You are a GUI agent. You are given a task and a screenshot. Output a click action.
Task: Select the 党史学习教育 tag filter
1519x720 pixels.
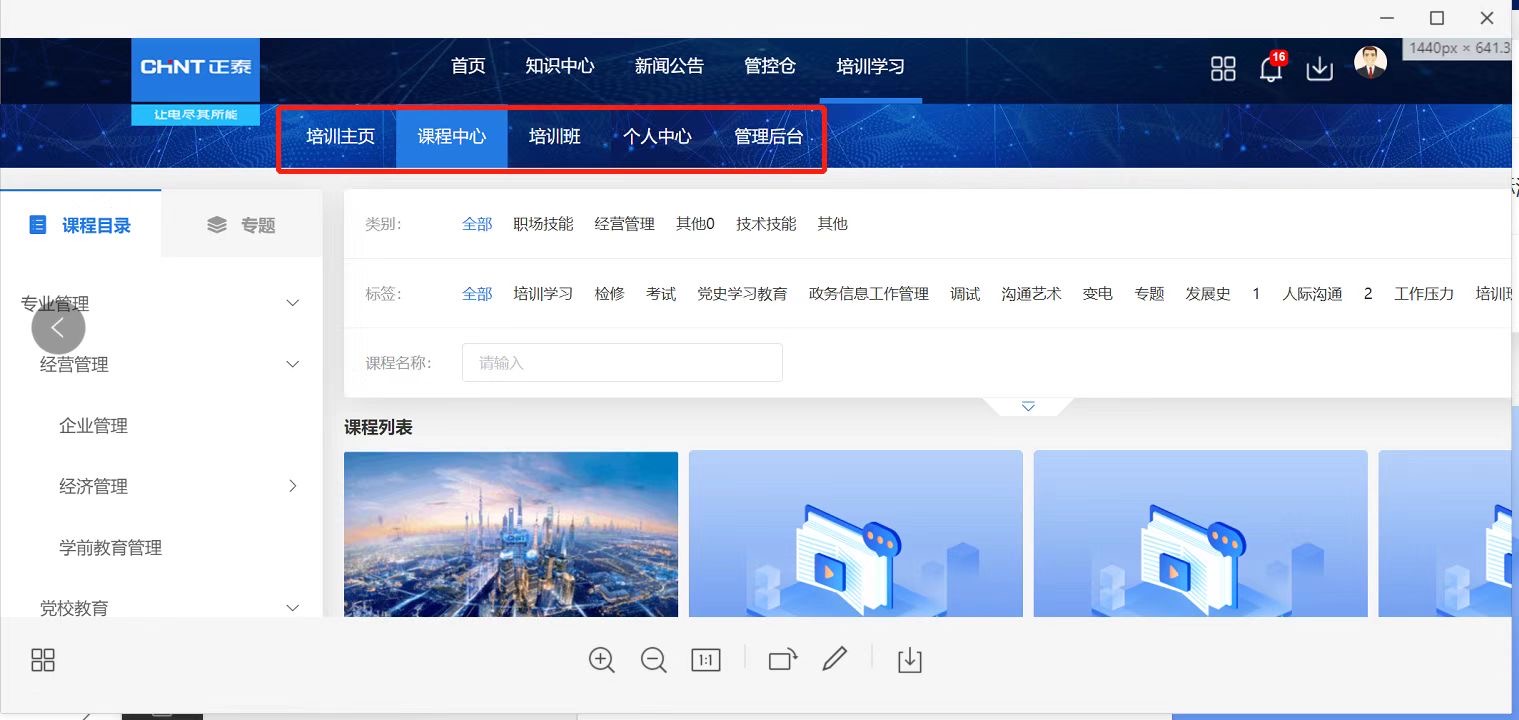click(x=742, y=294)
